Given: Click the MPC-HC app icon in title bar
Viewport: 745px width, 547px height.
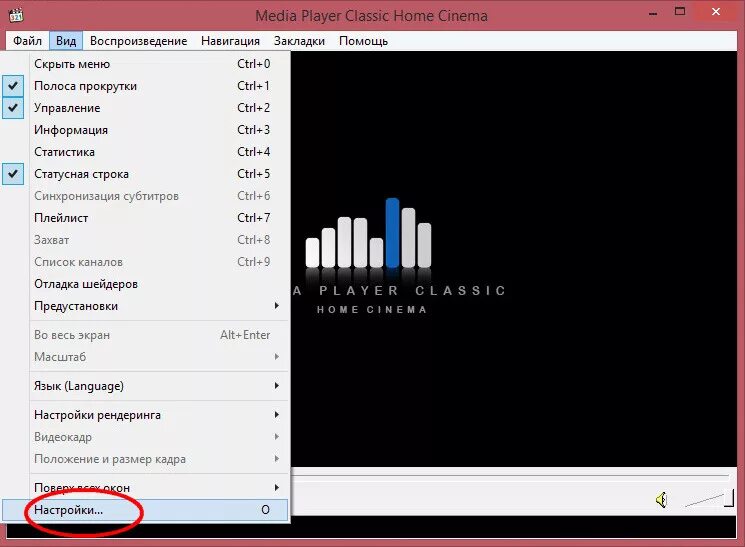Looking at the screenshot, I should click(x=16, y=15).
